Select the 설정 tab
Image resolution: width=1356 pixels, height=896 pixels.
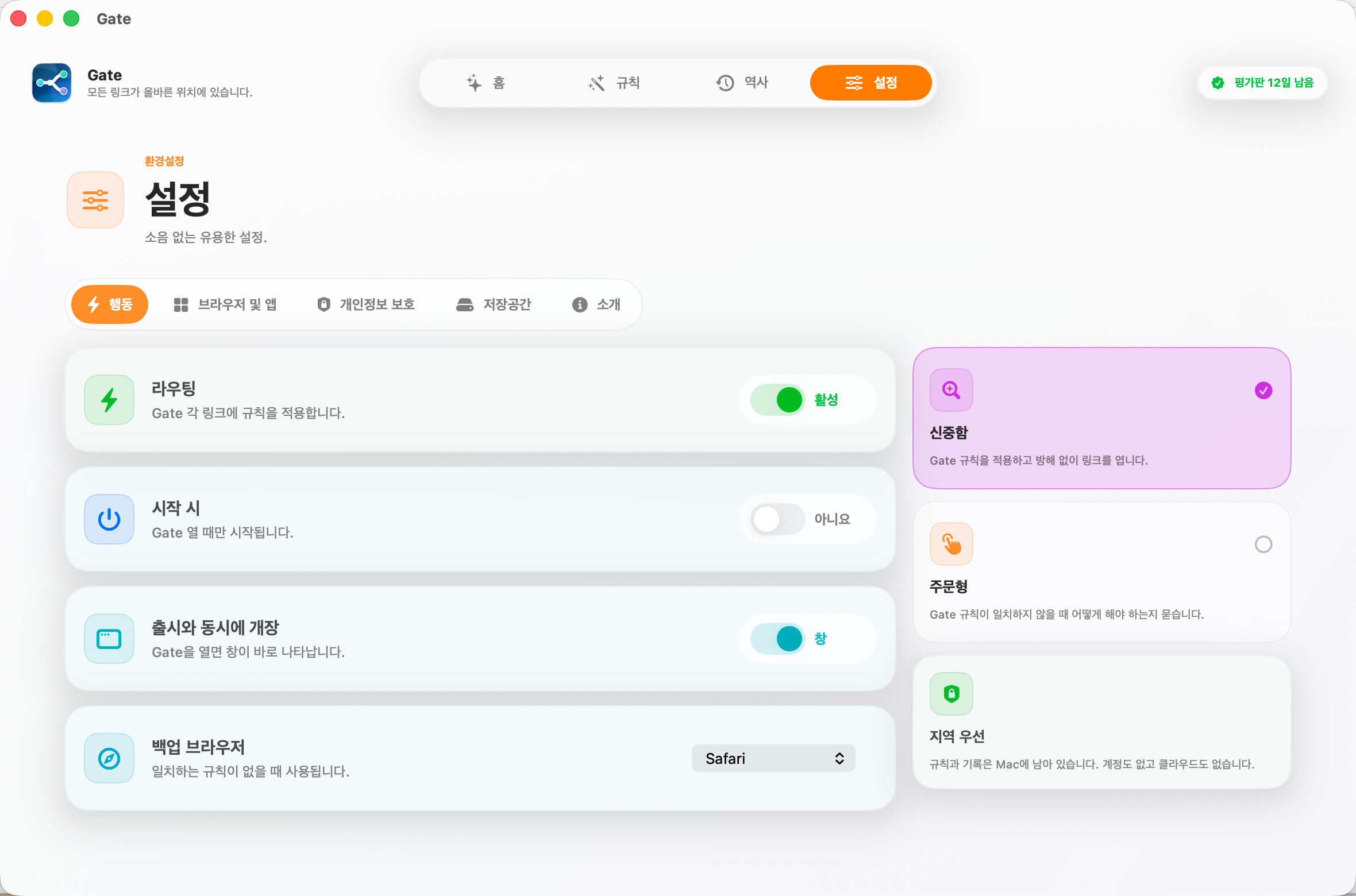click(871, 83)
